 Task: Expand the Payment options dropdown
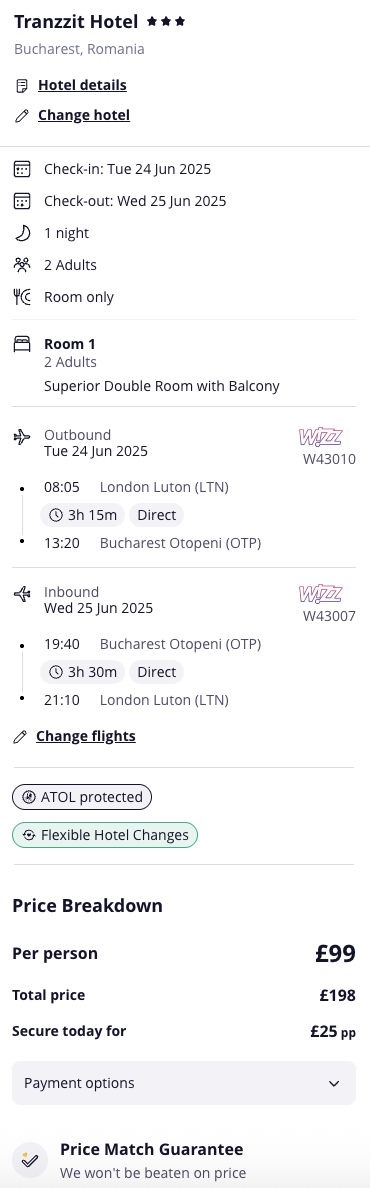click(x=183, y=1083)
